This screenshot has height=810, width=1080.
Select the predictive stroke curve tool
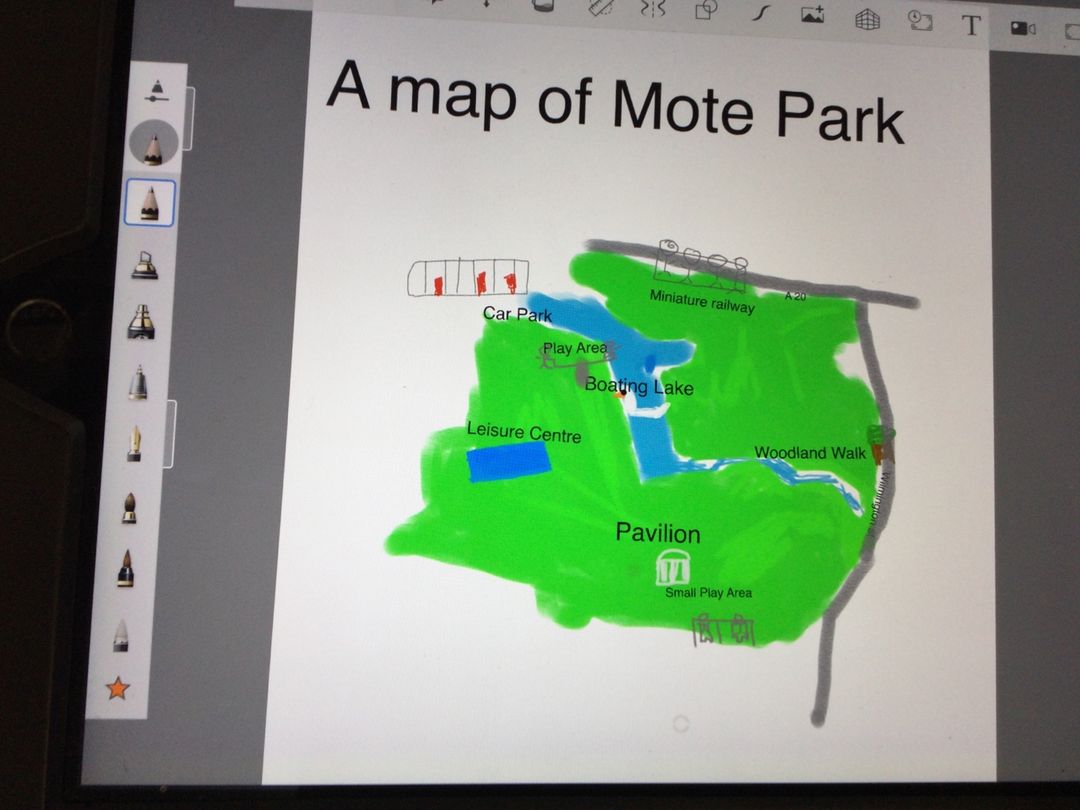[761, 12]
